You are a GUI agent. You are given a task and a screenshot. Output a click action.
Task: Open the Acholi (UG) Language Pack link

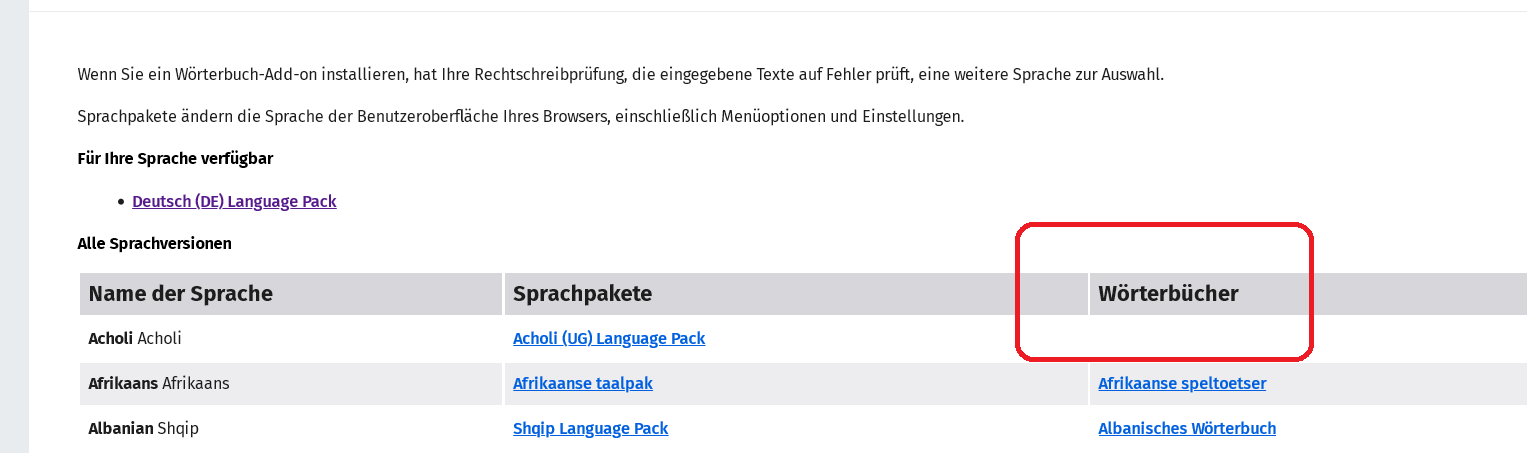608,338
